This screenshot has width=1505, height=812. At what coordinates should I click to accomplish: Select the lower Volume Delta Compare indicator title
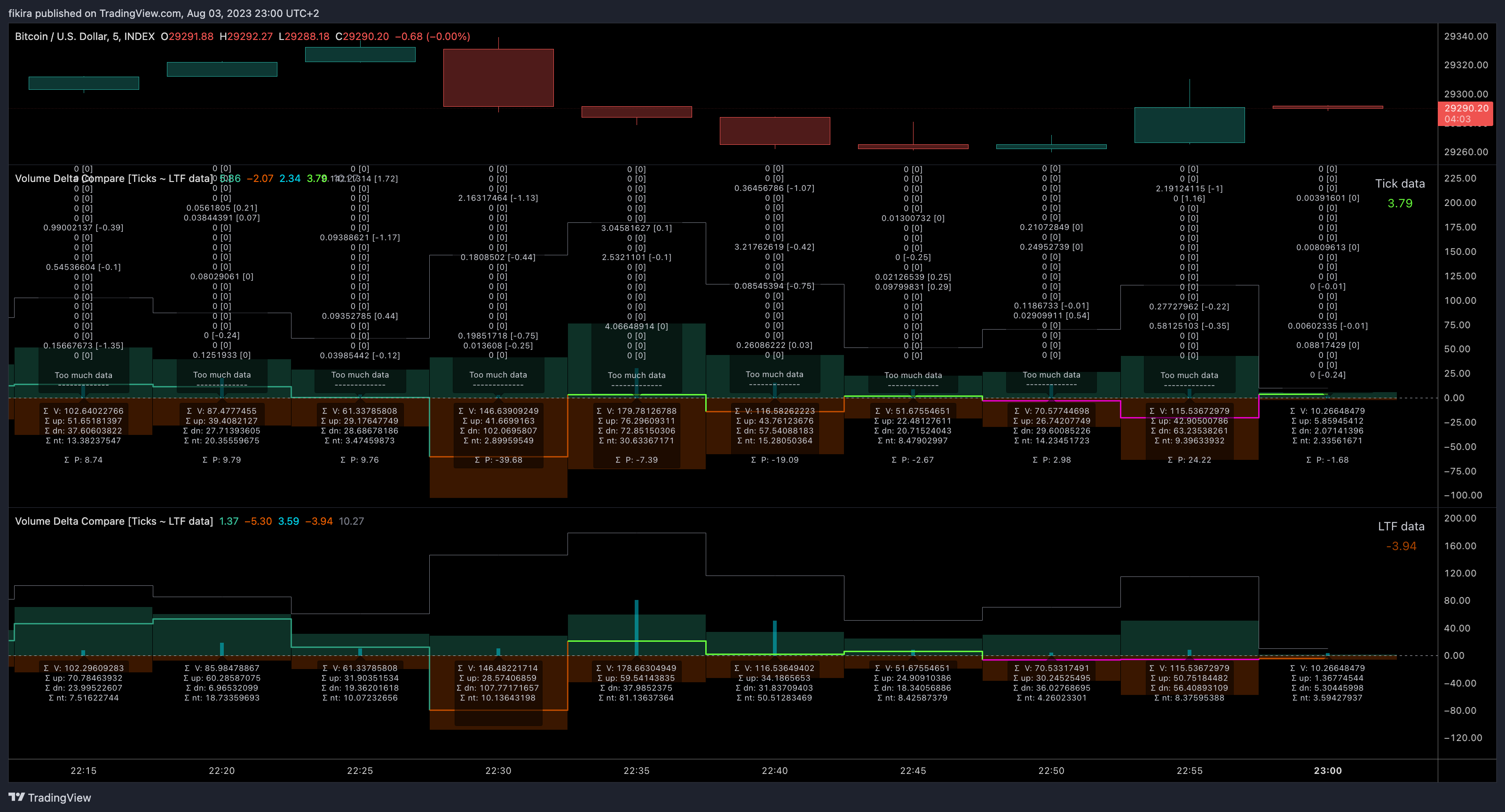(113, 521)
